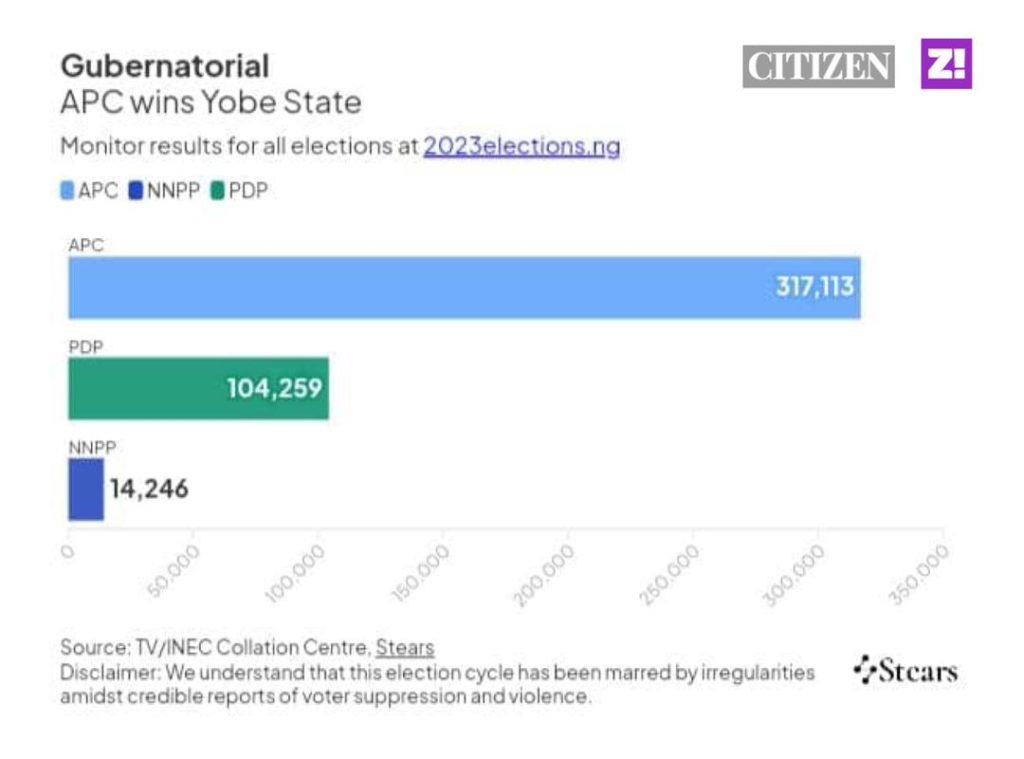
Task: Click the Zikoka purple Z! logo
Action: click(x=945, y=64)
